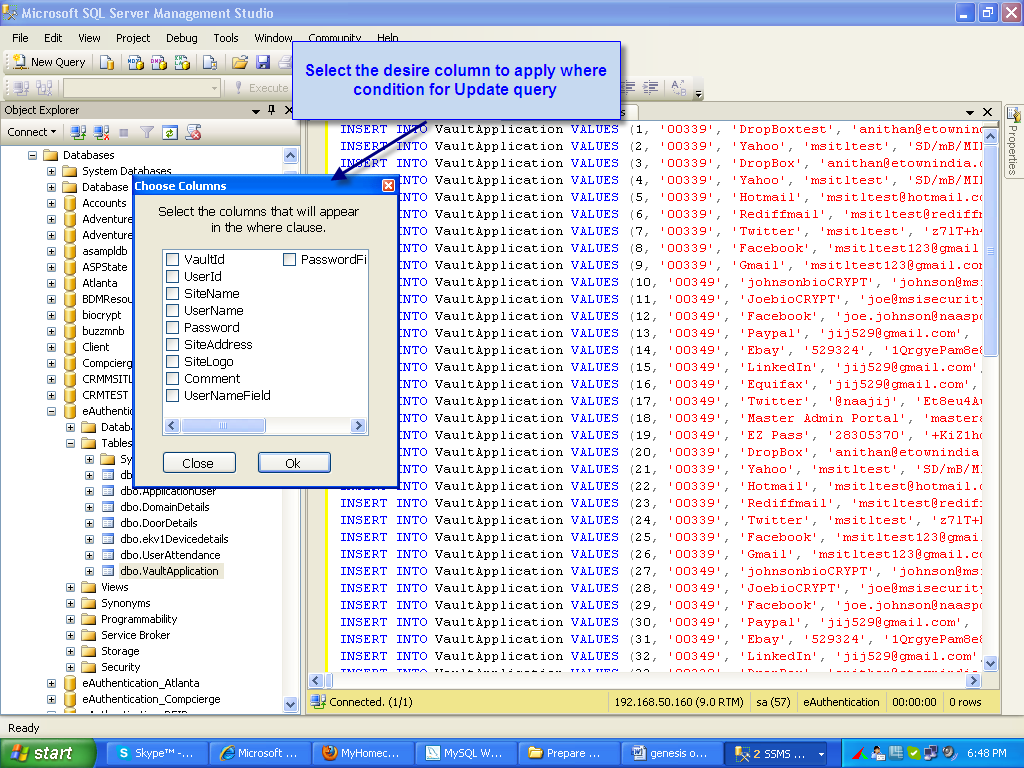
Task: Open the available databases combo box
Action: [x=142, y=88]
